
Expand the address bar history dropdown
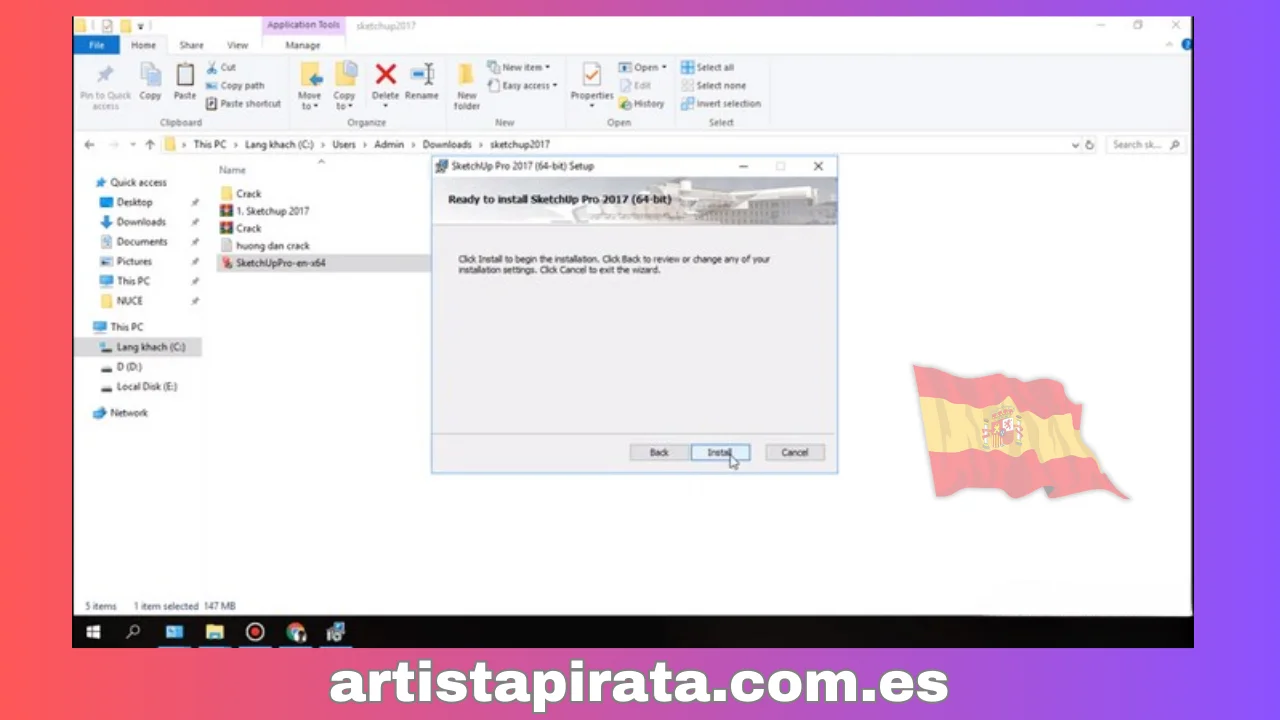[x=1075, y=145]
